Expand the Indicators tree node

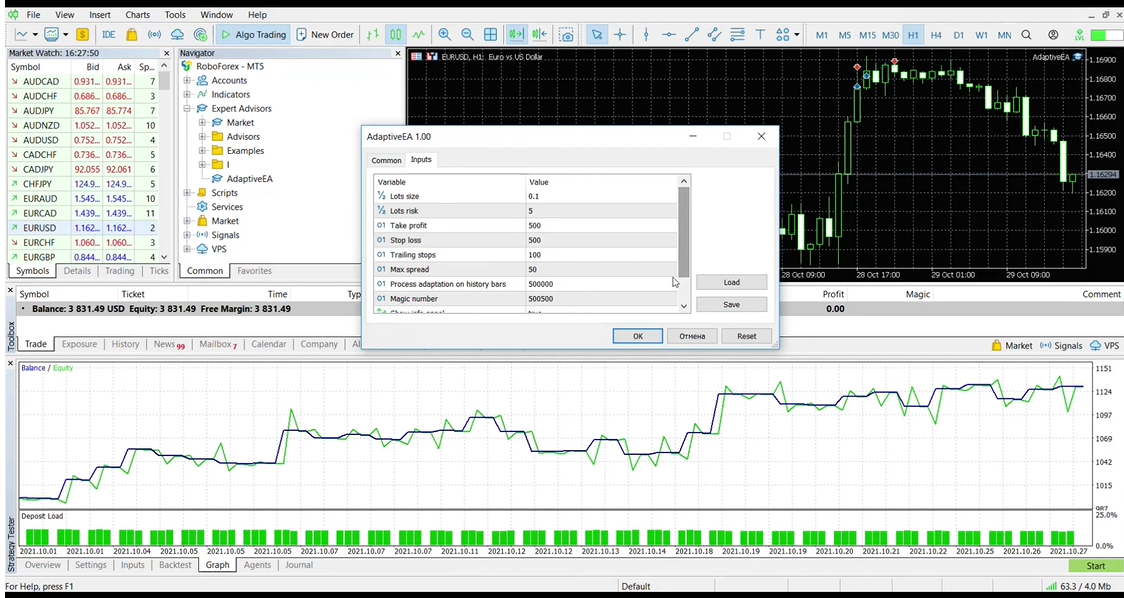click(187, 95)
